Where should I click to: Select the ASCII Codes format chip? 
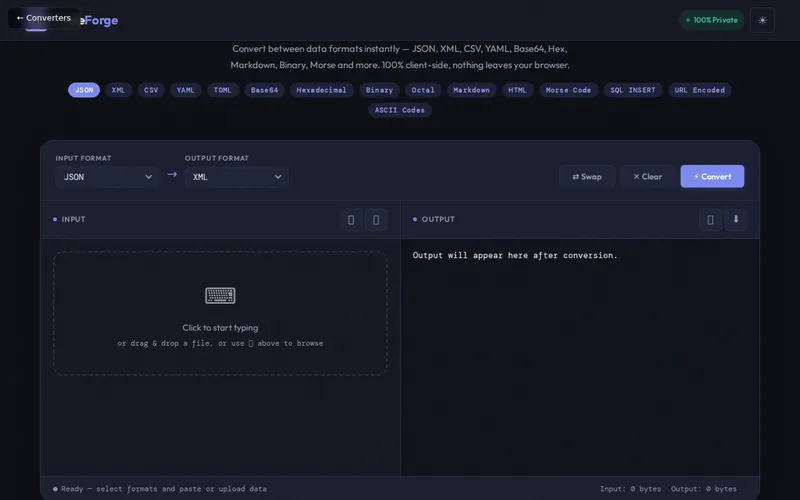(x=400, y=110)
